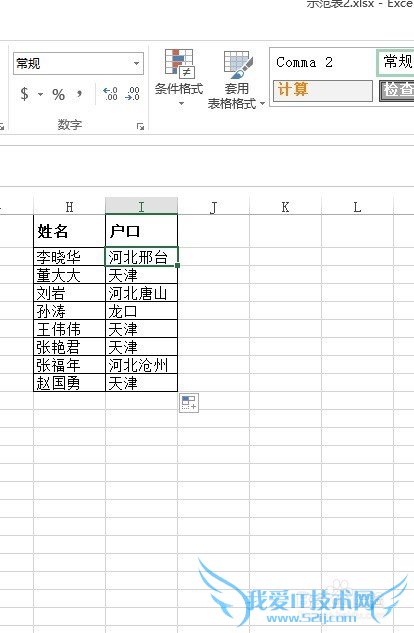Select column I header
Image resolution: width=414 pixels, height=633 pixels.
(141, 207)
